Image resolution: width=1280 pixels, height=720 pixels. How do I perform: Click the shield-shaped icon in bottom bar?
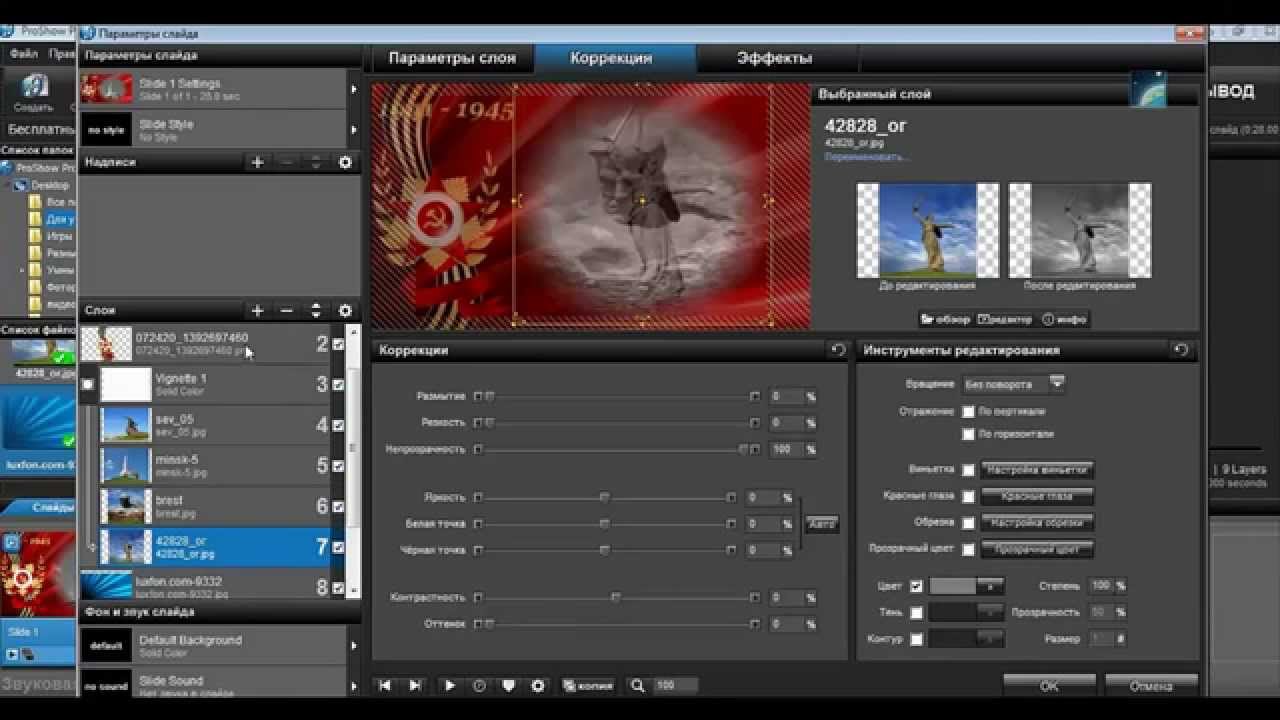point(508,686)
